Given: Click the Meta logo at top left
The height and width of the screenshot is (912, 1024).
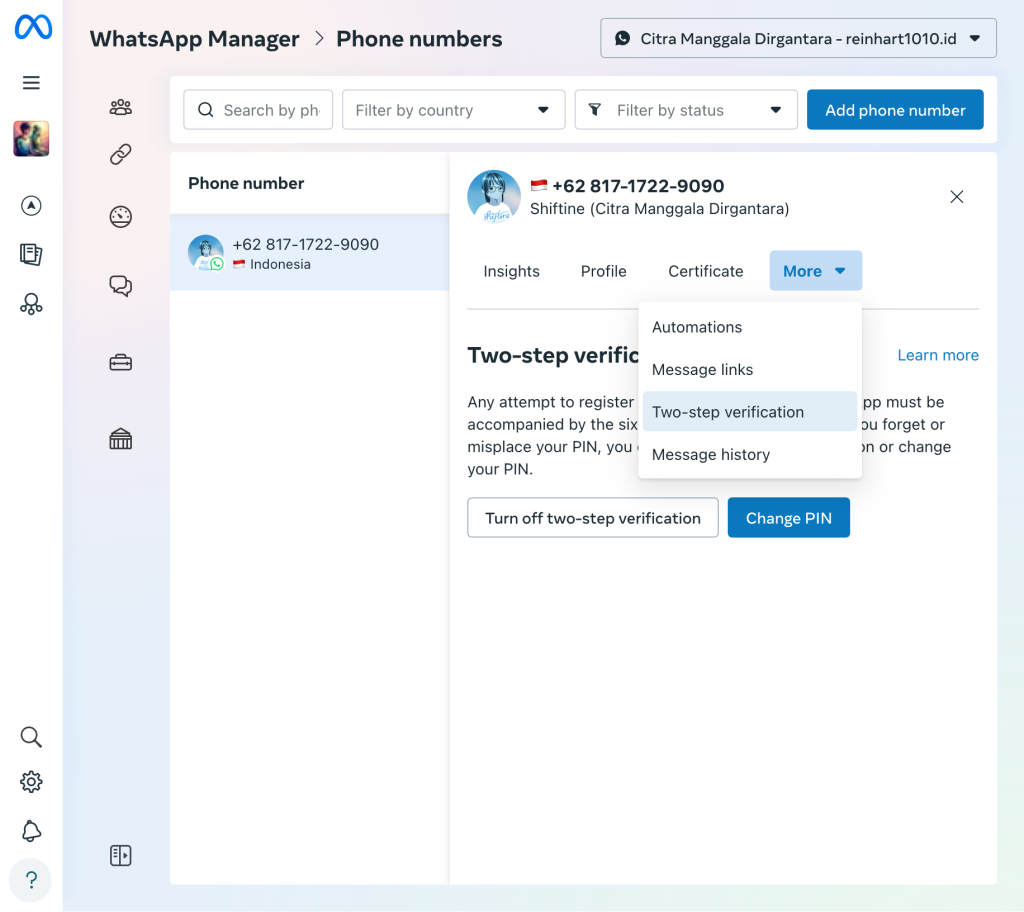Looking at the screenshot, I should [31, 27].
